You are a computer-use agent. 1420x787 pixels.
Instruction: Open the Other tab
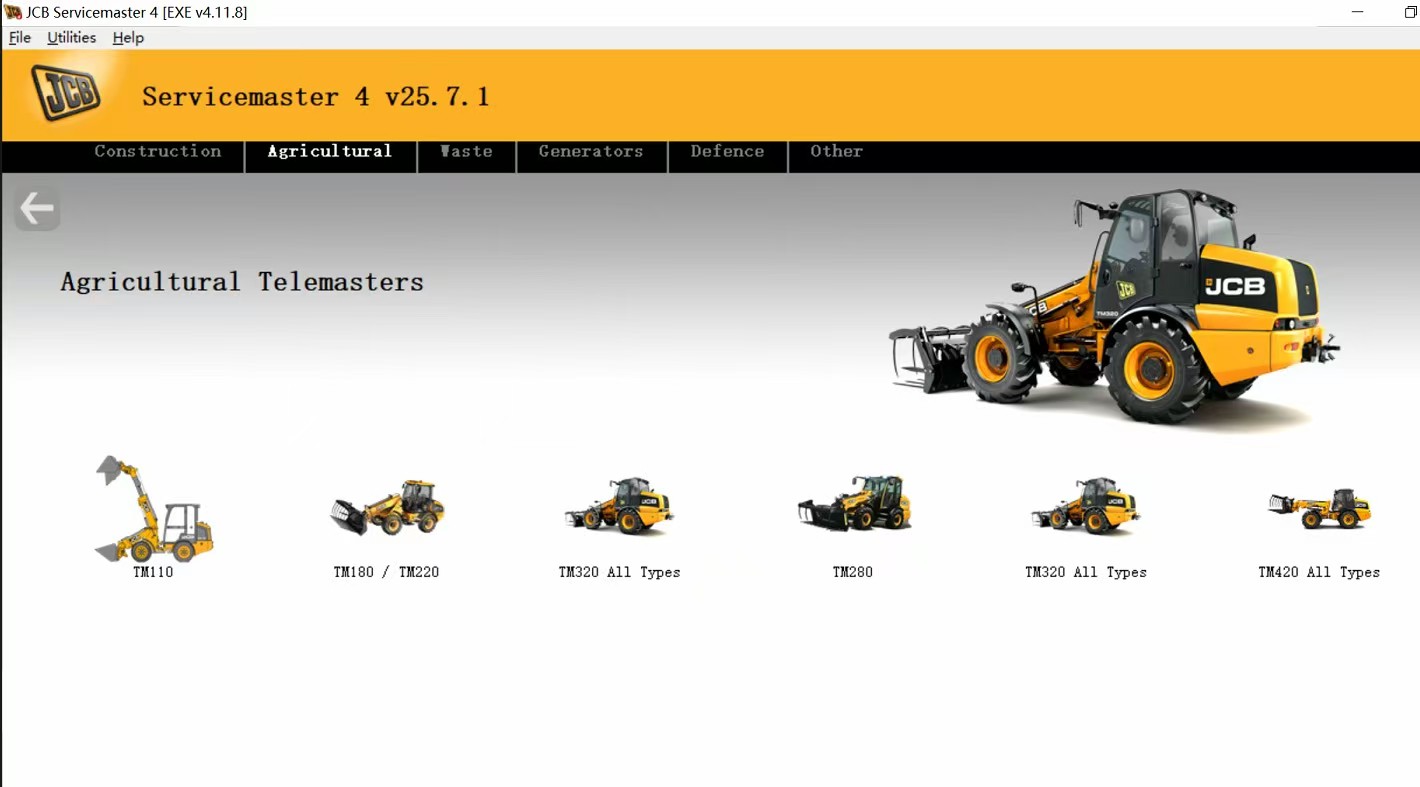click(x=837, y=152)
